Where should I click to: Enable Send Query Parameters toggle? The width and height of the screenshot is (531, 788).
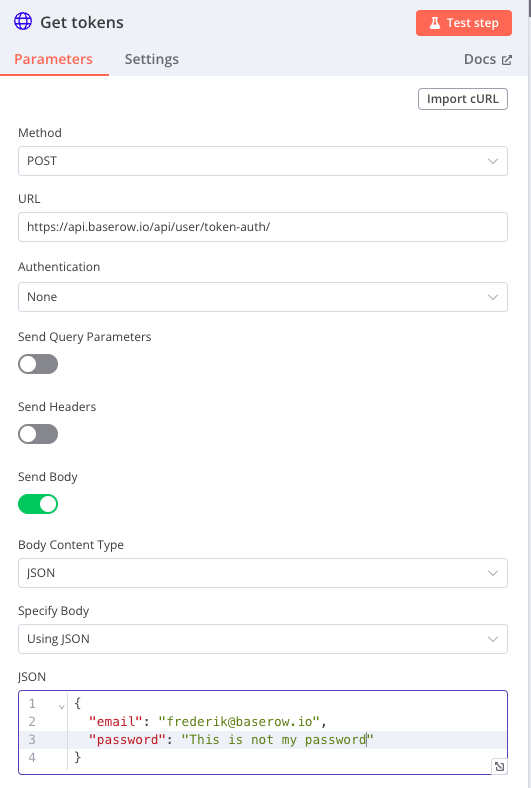38,364
